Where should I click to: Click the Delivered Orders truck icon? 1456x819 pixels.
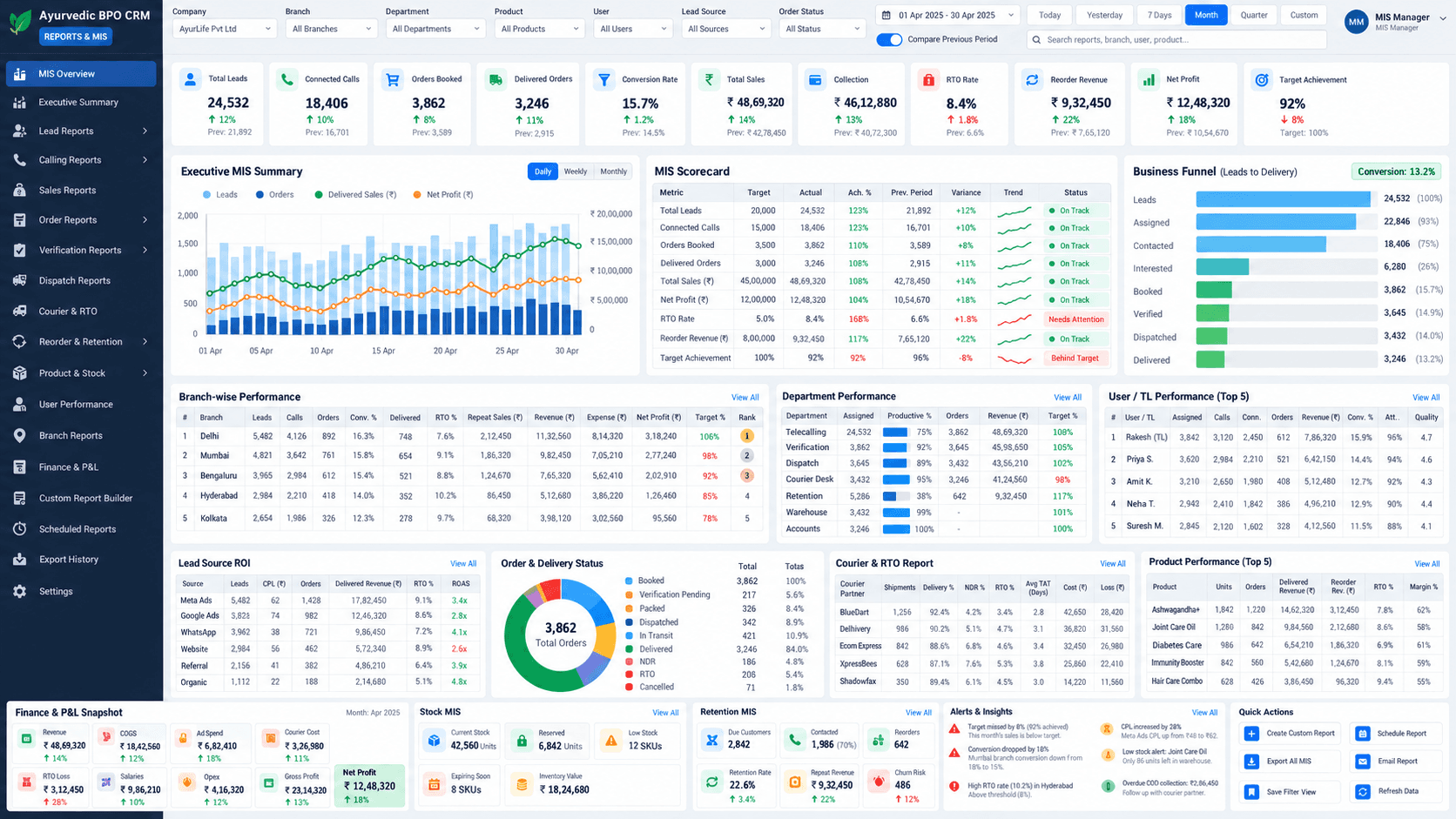[x=495, y=79]
